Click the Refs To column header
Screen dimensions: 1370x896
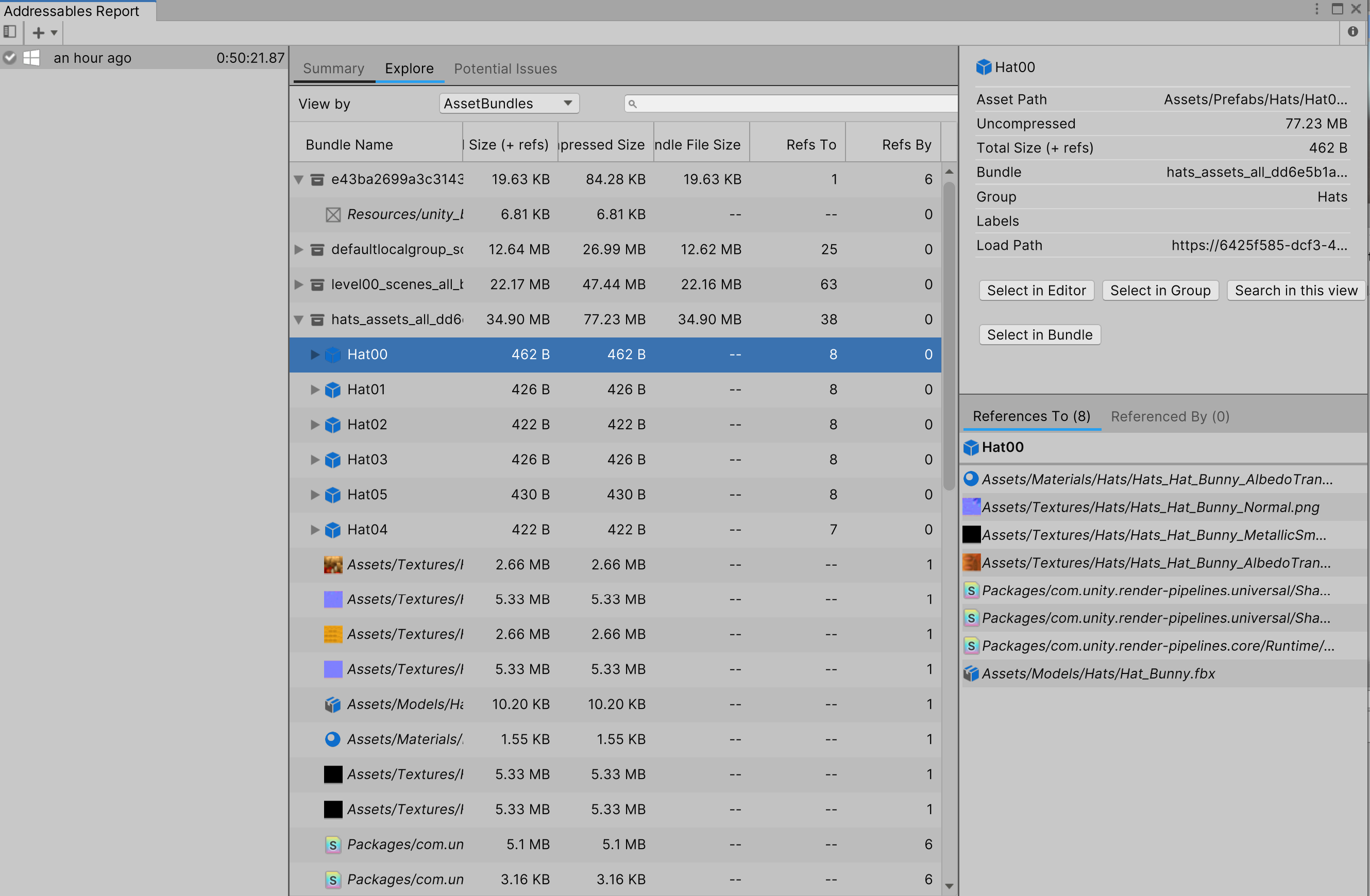click(810, 144)
